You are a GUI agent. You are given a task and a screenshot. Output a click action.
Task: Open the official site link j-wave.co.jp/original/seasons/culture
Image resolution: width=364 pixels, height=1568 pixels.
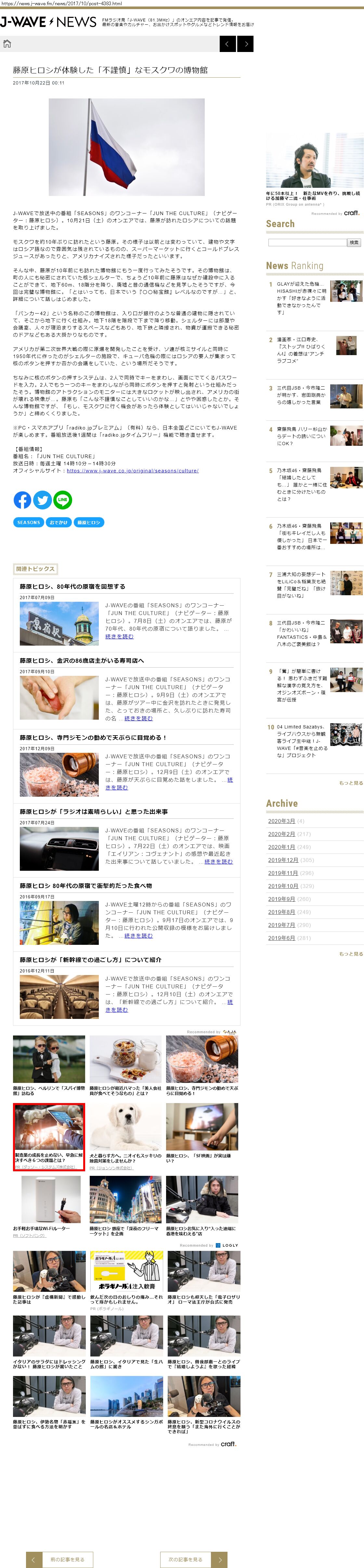133,470
